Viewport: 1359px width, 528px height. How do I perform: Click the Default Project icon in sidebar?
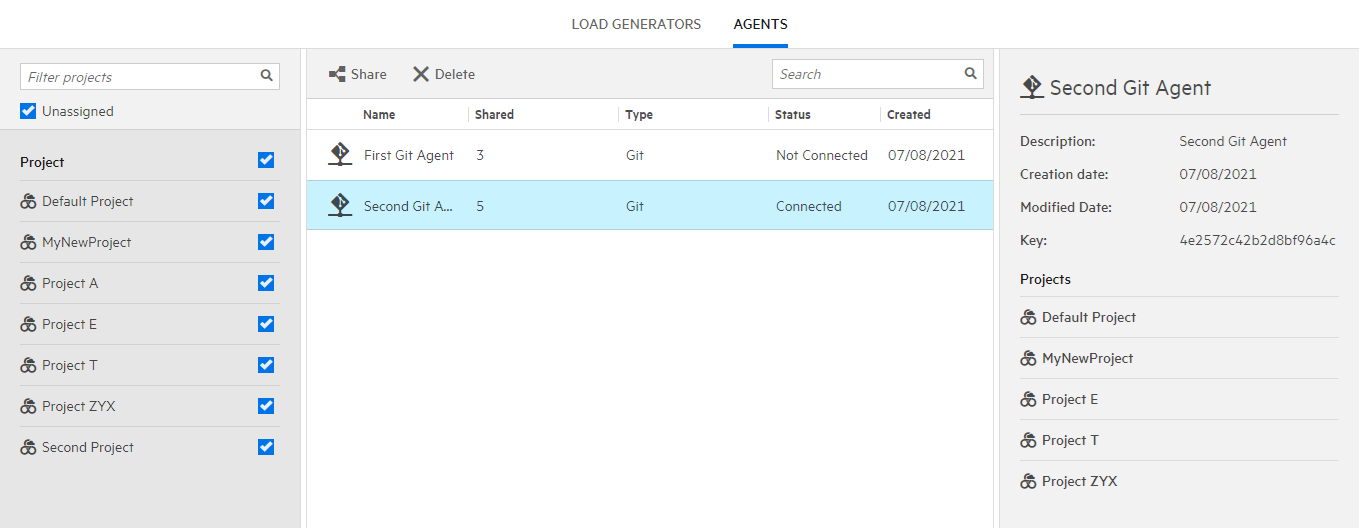[x=28, y=202]
